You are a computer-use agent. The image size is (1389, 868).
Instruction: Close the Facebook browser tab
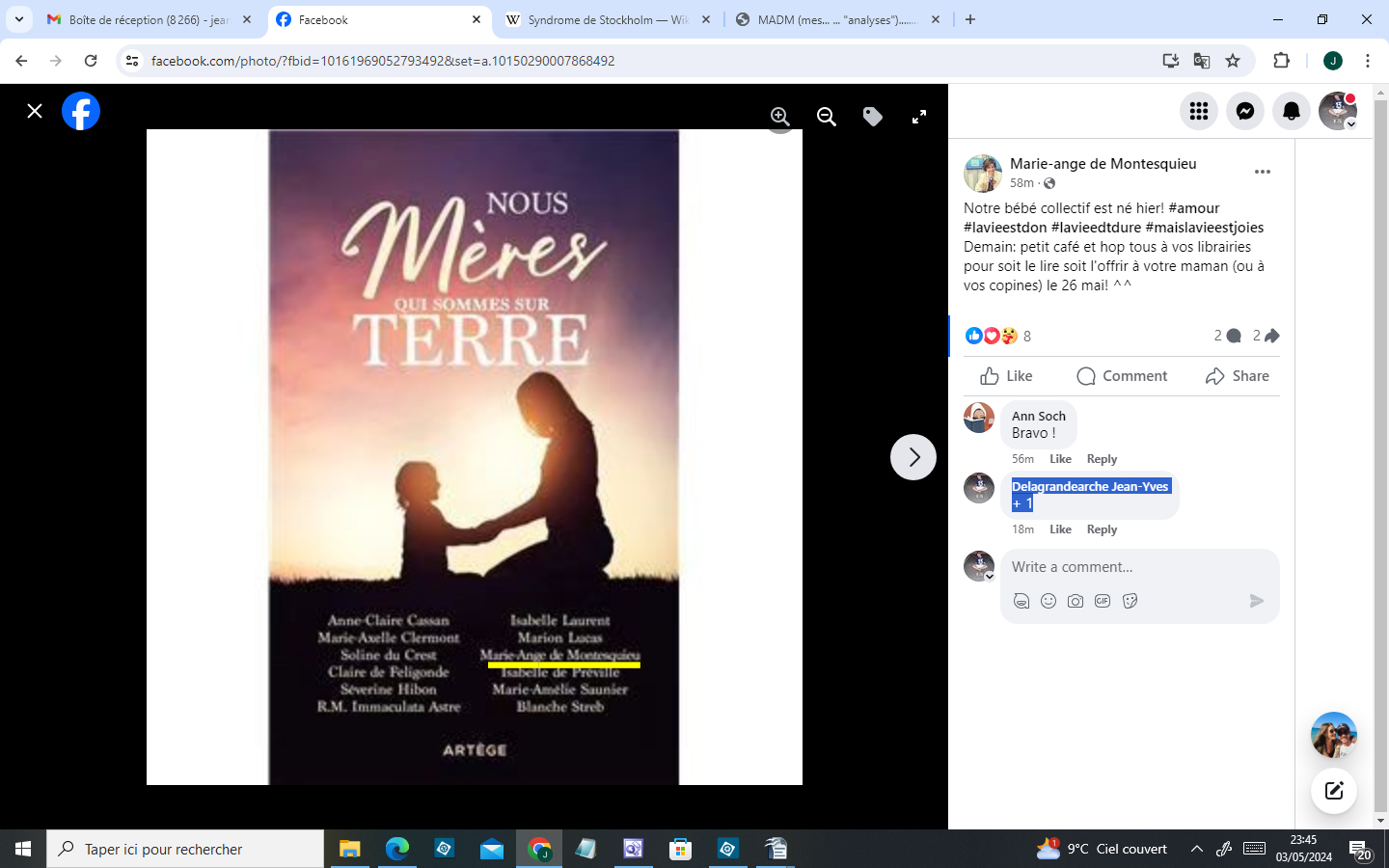pyautogui.click(x=477, y=19)
